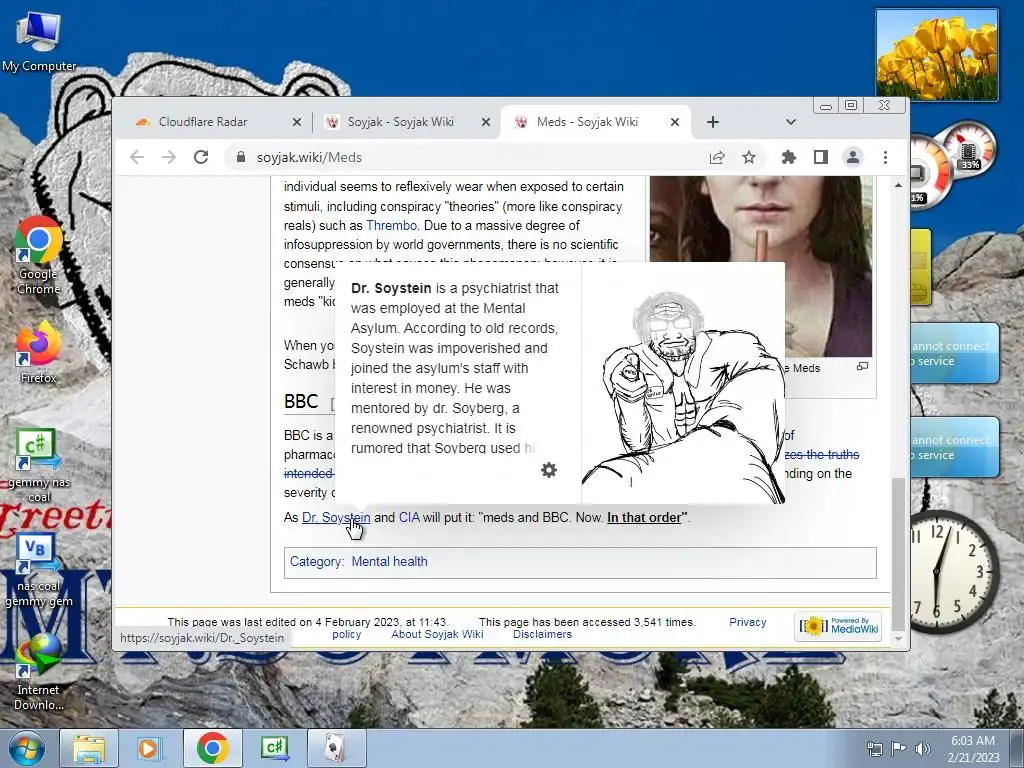Click the browser back arrow
Image resolution: width=1024 pixels, height=768 pixels.
point(137,157)
